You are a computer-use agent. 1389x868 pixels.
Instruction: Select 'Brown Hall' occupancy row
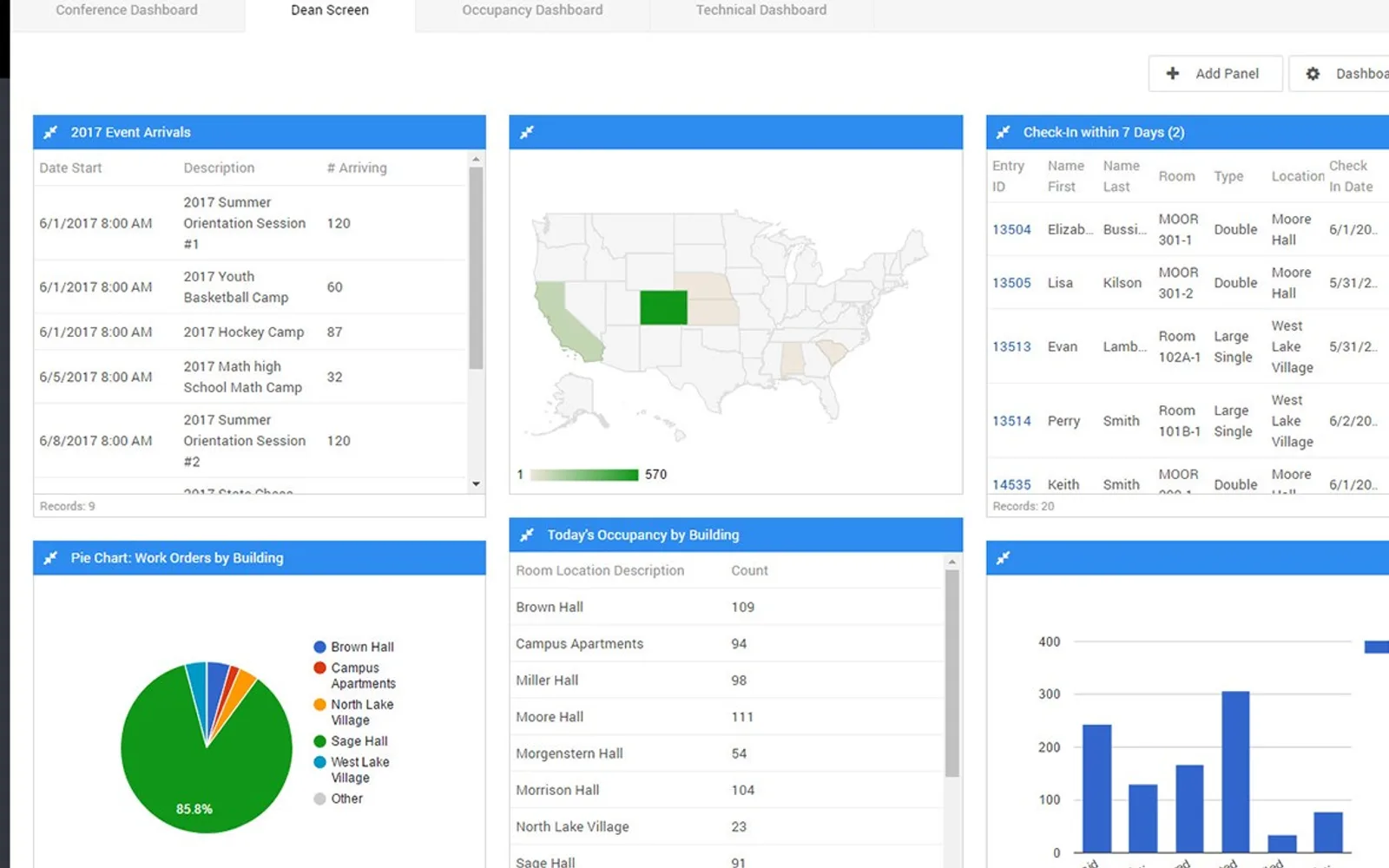[727, 607]
